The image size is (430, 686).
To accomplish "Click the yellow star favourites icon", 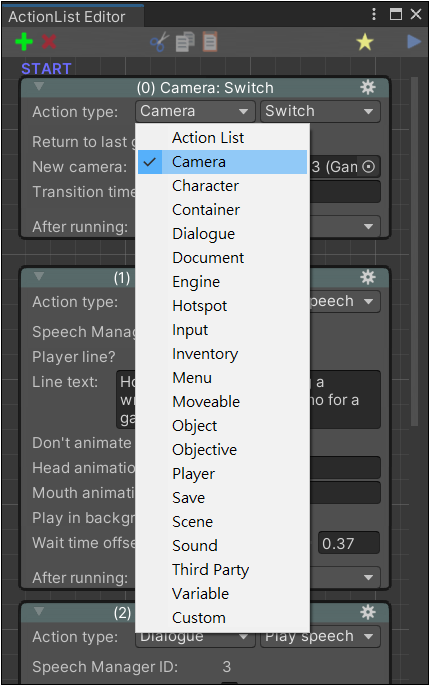I will point(365,42).
